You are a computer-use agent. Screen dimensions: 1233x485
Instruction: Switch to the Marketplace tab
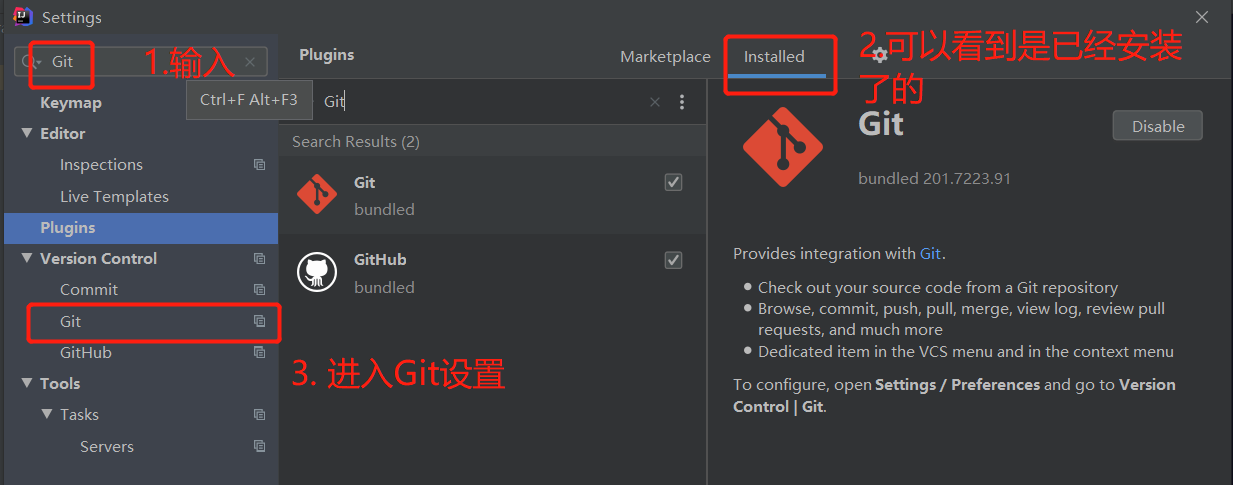click(665, 57)
